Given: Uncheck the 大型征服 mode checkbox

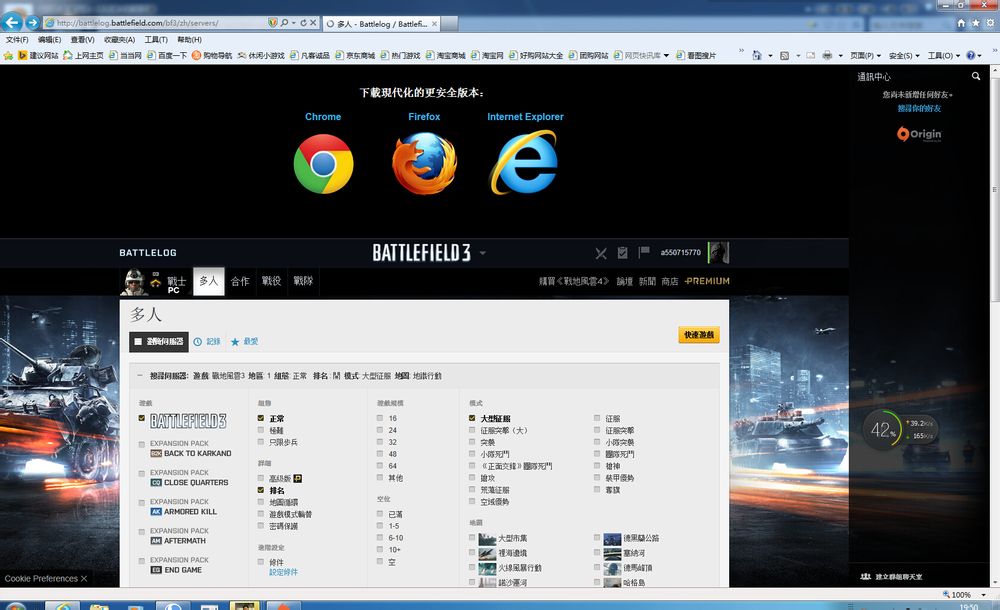Looking at the screenshot, I should pyautogui.click(x=472, y=419).
